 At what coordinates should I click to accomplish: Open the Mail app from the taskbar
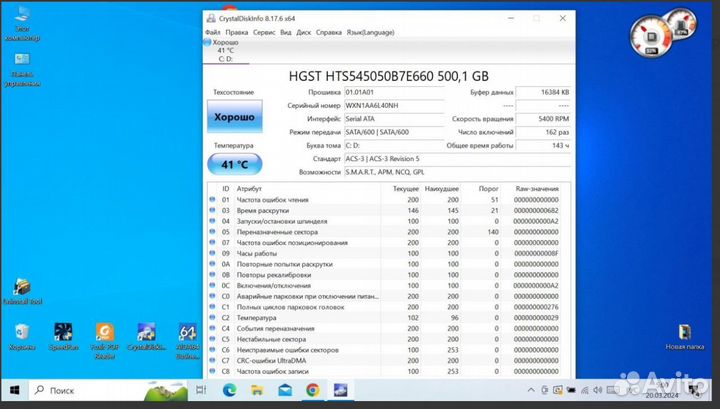285,390
